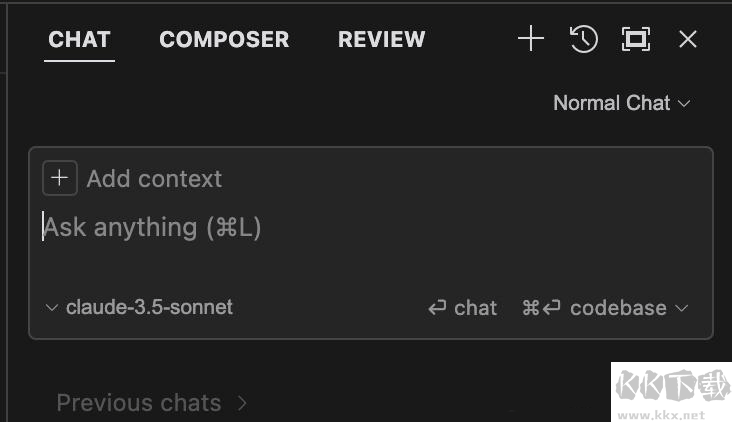Start a new chat with plus icon
The width and height of the screenshot is (732, 422).
coord(530,39)
